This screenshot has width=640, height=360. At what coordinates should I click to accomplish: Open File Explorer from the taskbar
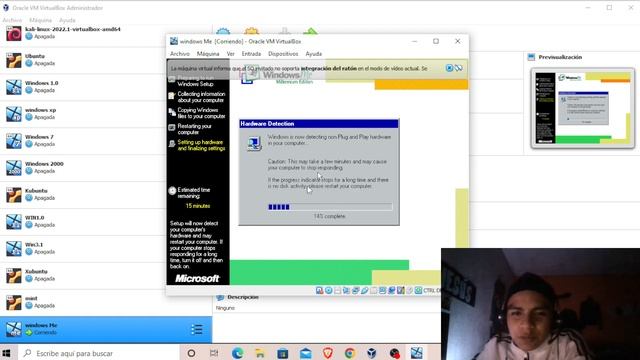point(260,353)
